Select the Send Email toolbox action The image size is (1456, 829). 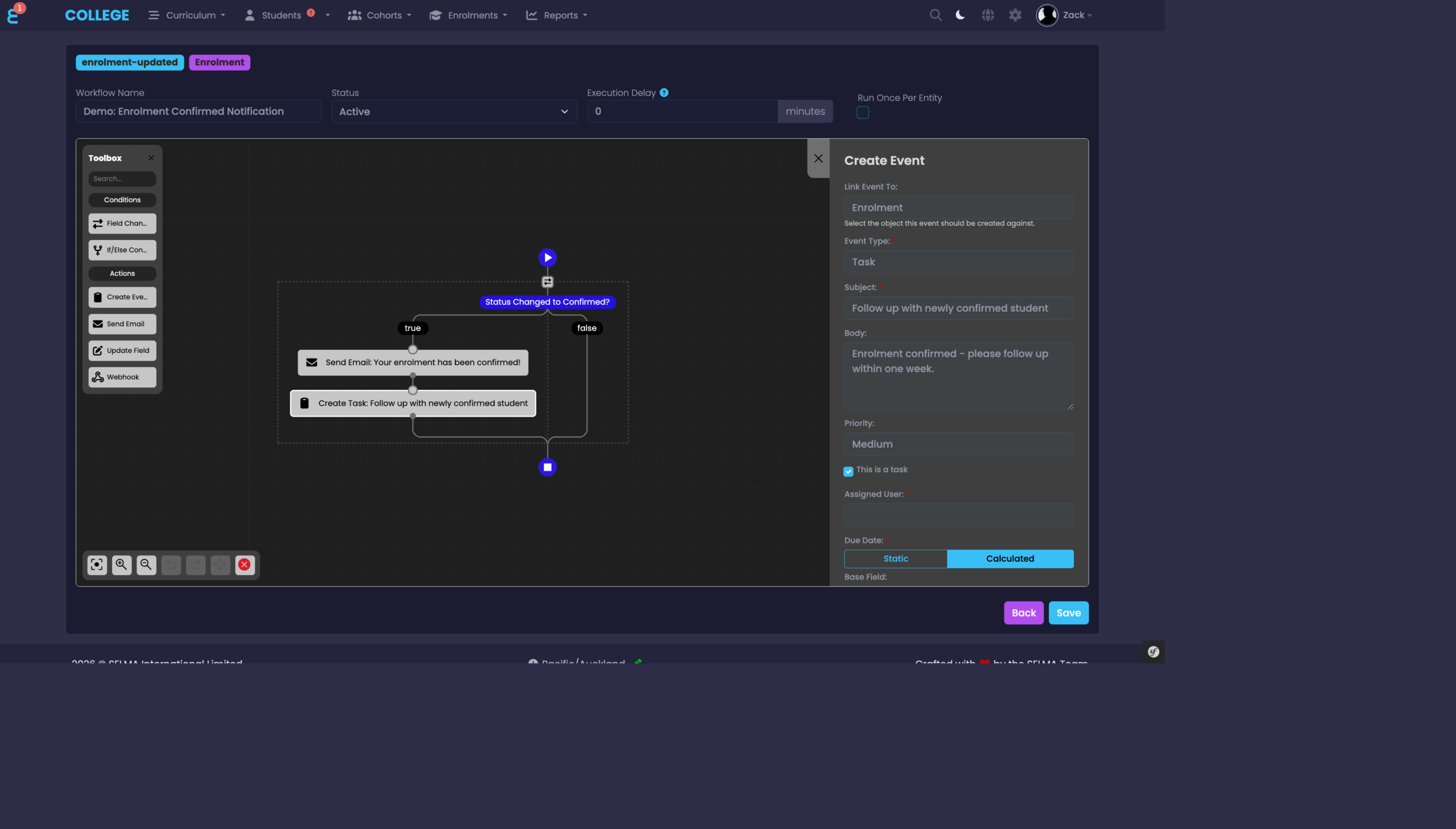click(122, 323)
